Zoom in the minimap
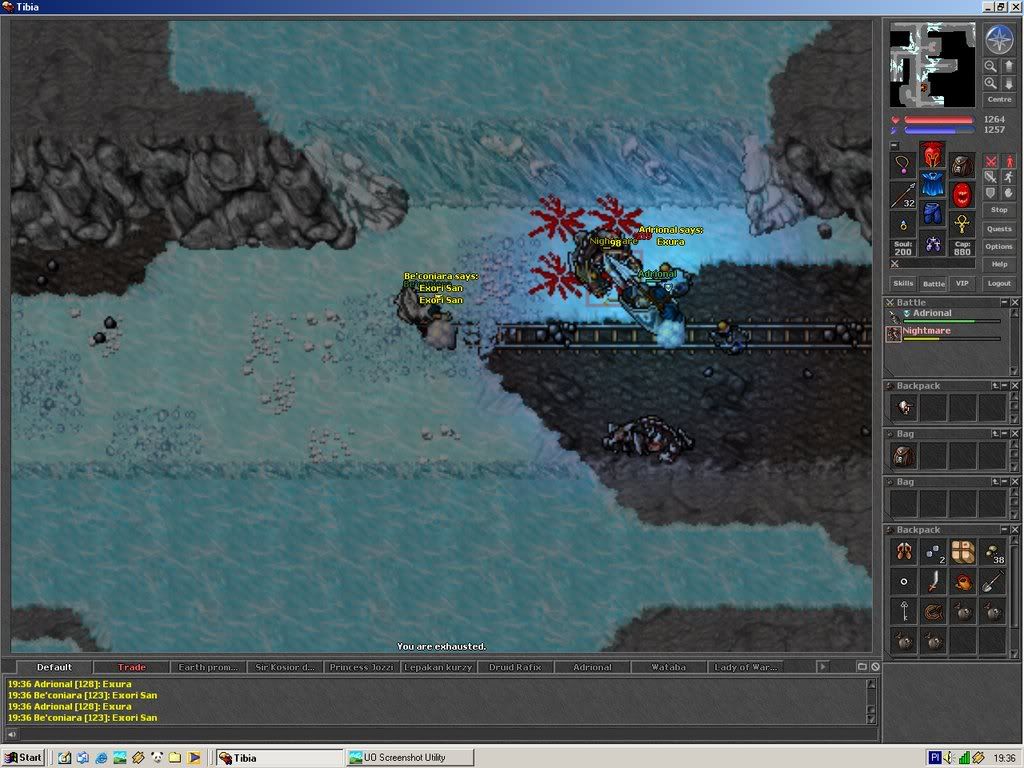This screenshot has height=768, width=1024. tap(991, 84)
